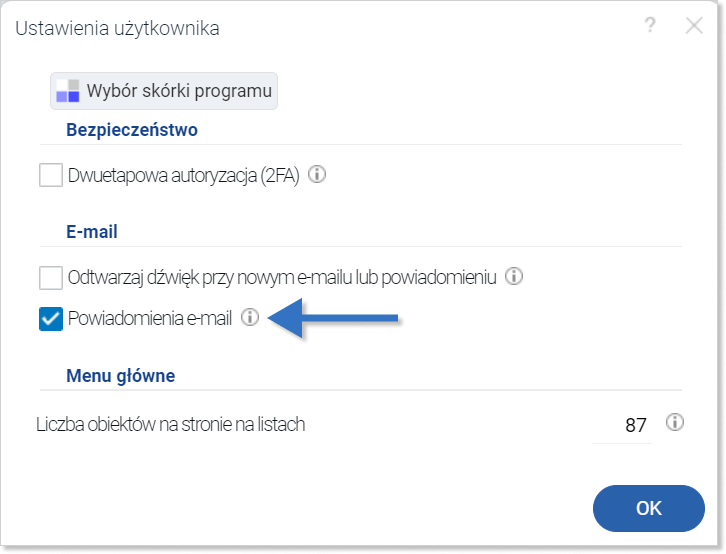Show info for Liczba obiektów na stronie

tap(675, 422)
